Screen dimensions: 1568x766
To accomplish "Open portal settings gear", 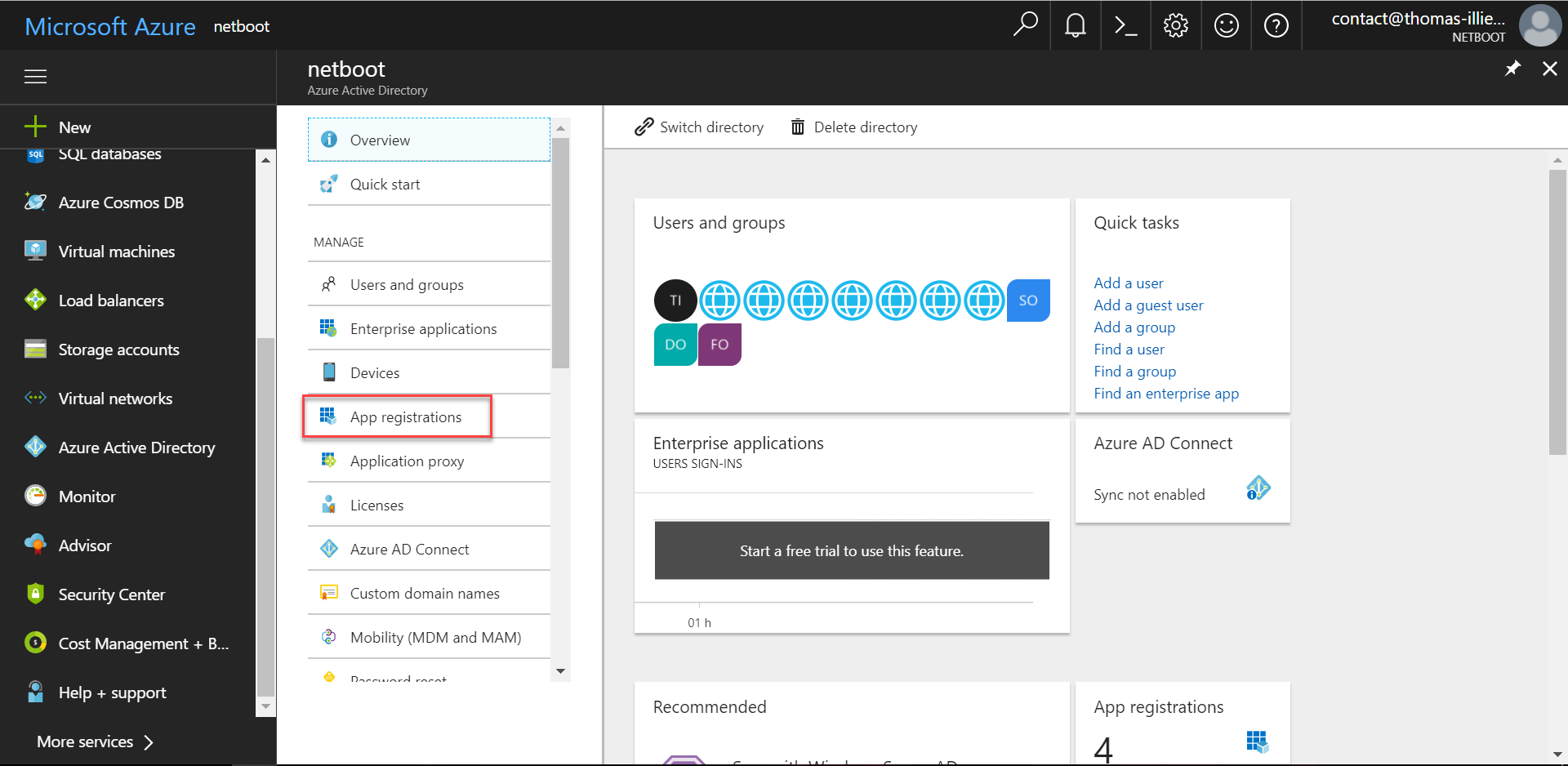I will pyautogui.click(x=1176, y=25).
